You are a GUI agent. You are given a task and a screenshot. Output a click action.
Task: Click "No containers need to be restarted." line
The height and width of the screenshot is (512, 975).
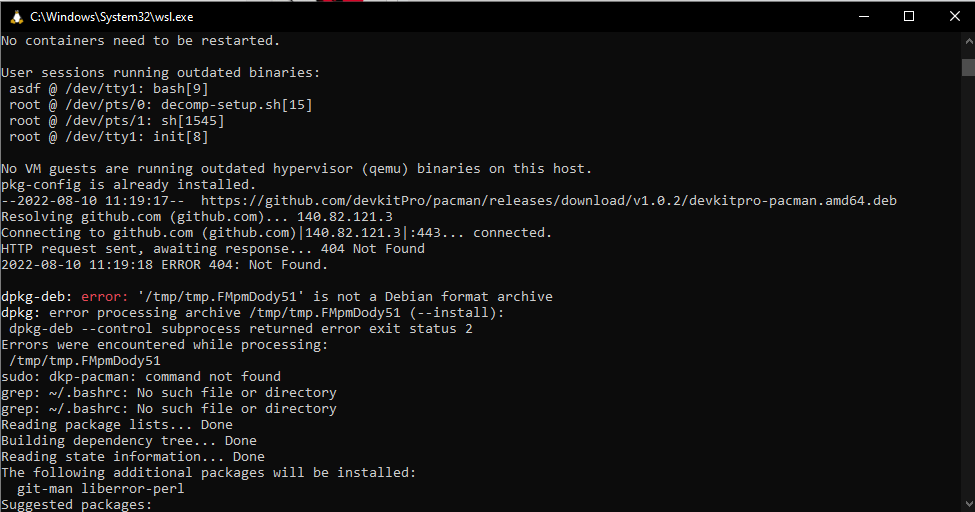pos(140,41)
